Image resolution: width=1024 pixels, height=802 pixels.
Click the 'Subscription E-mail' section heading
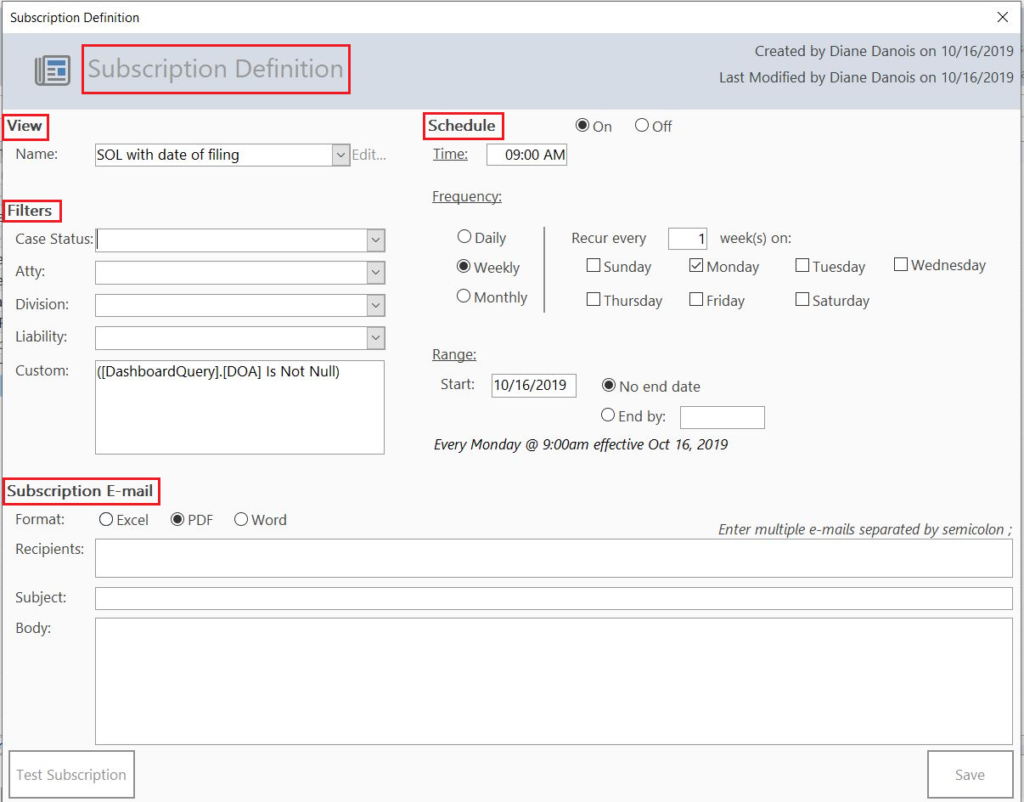[80, 490]
